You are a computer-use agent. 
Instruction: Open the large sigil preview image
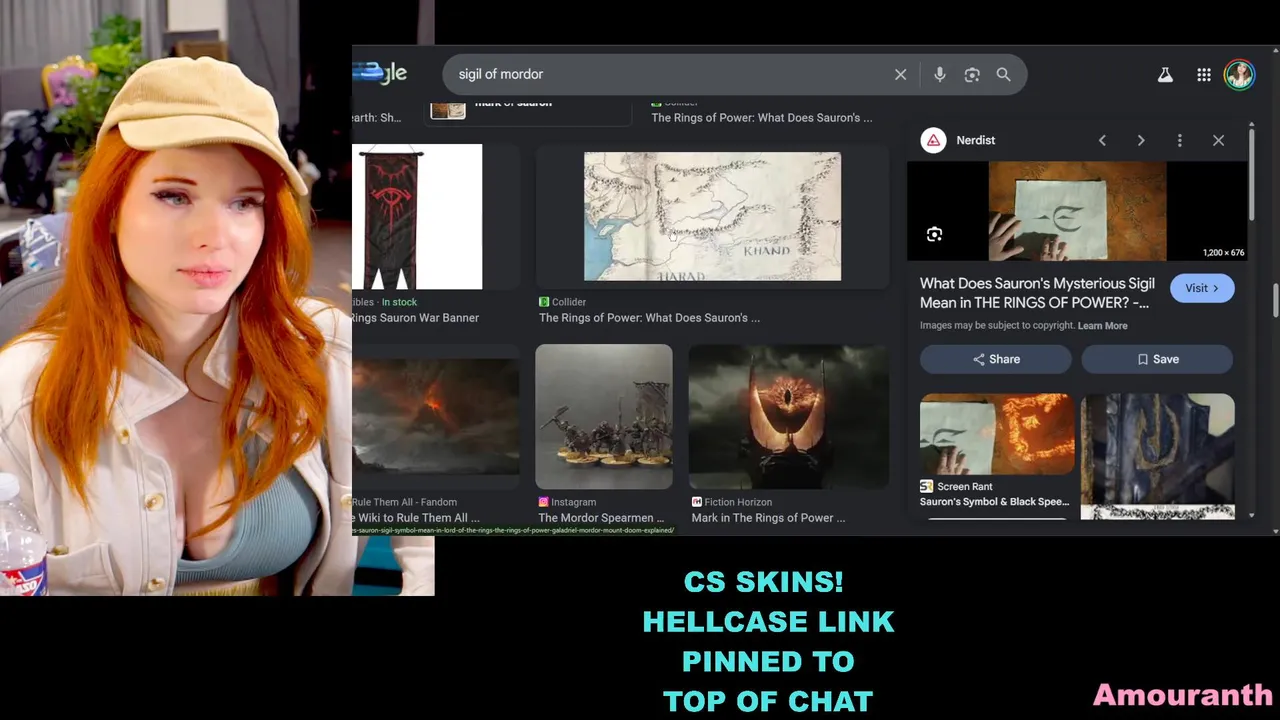point(1077,211)
